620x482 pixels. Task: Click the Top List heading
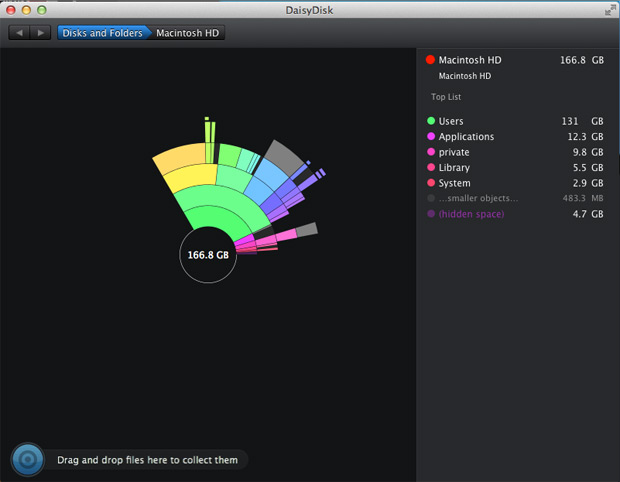pos(446,97)
